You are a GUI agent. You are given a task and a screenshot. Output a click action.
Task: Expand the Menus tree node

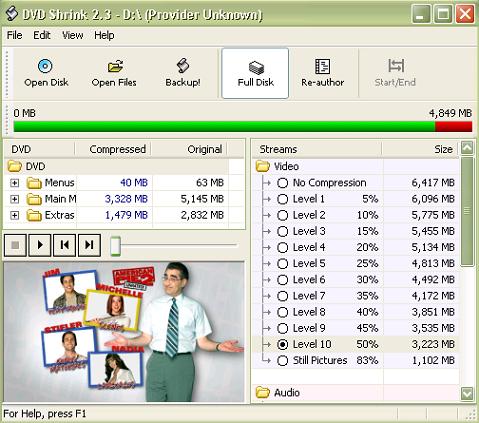(x=14, y=183)
